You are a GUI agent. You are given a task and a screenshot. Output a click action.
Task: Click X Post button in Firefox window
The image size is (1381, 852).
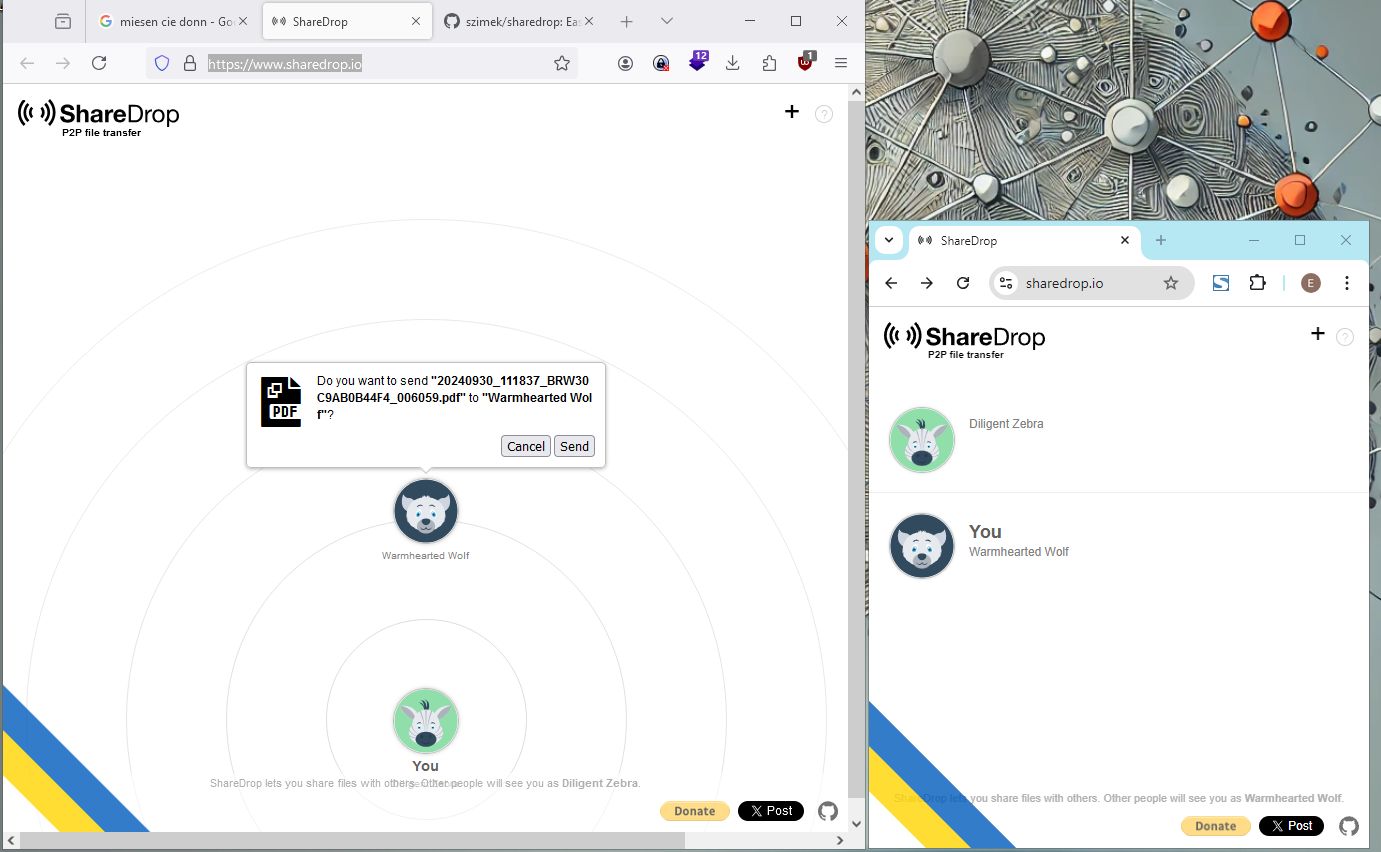click(x=771, y=811)
